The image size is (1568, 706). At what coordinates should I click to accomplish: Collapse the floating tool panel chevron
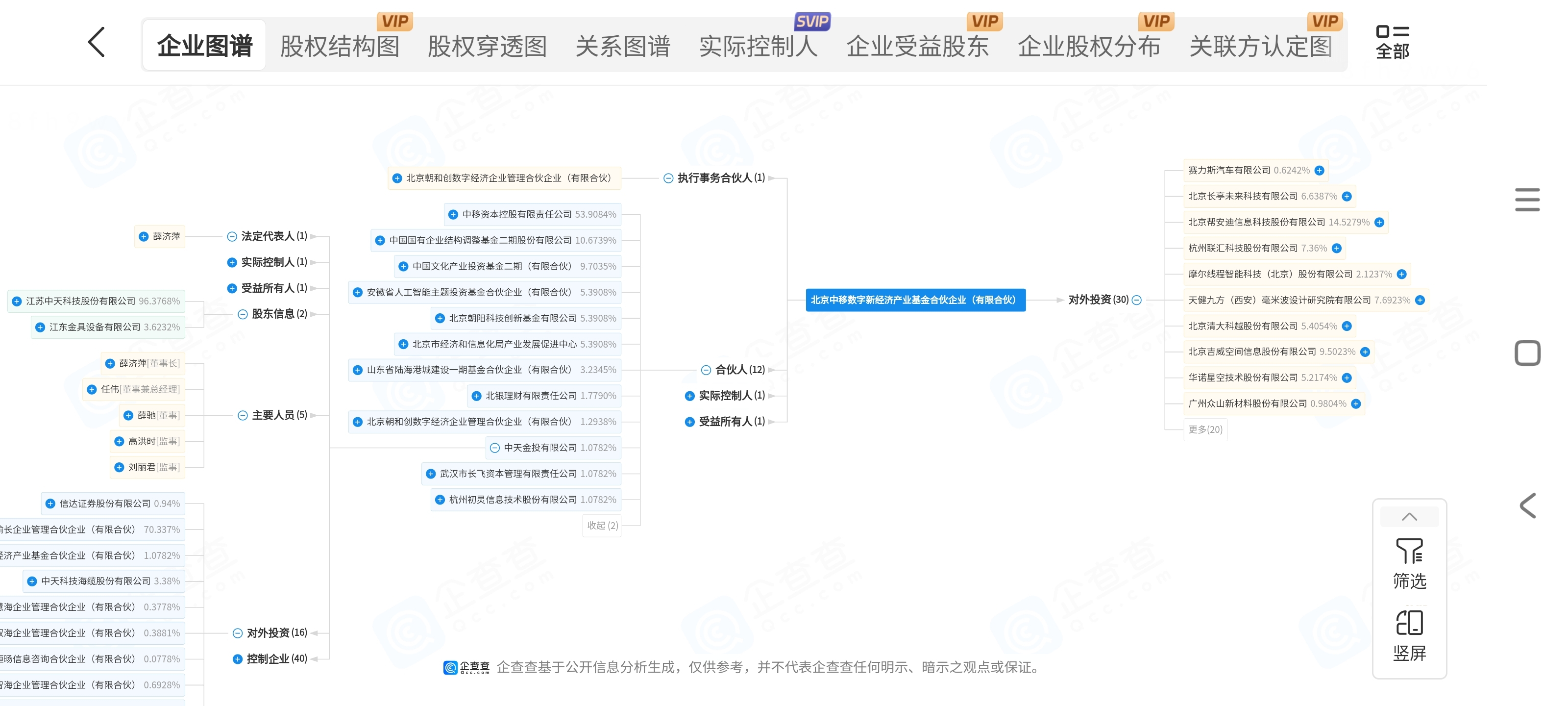click(x=1409, y=517)
